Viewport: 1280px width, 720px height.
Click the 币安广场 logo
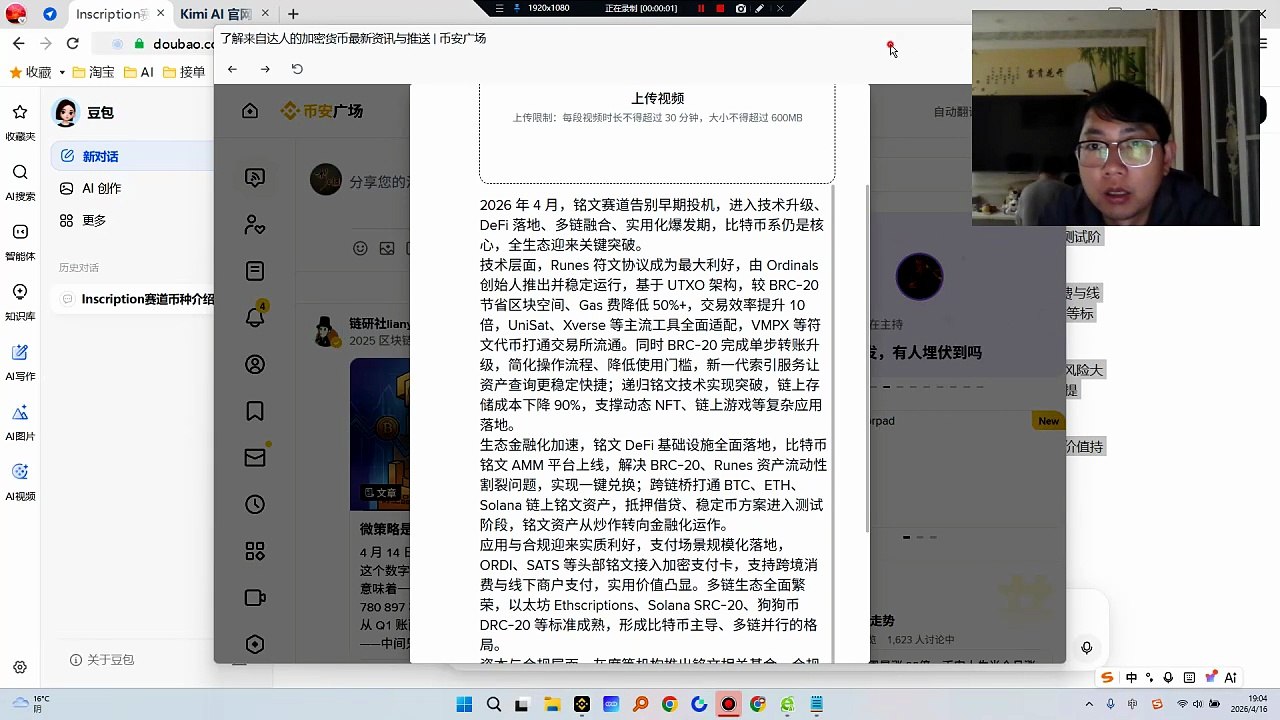point(321,111)
